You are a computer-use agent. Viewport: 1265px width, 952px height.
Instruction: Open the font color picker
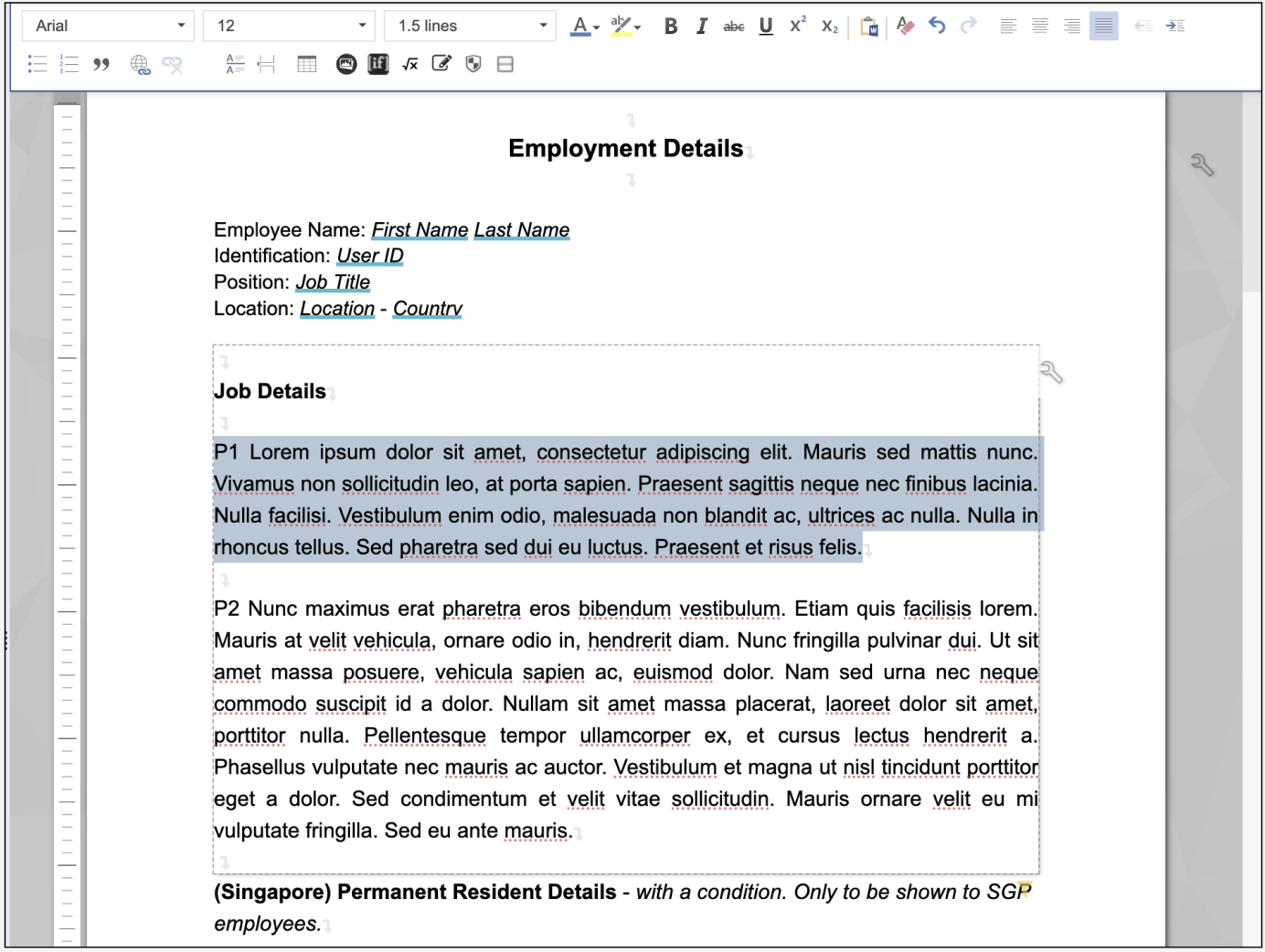click(584, 26)
